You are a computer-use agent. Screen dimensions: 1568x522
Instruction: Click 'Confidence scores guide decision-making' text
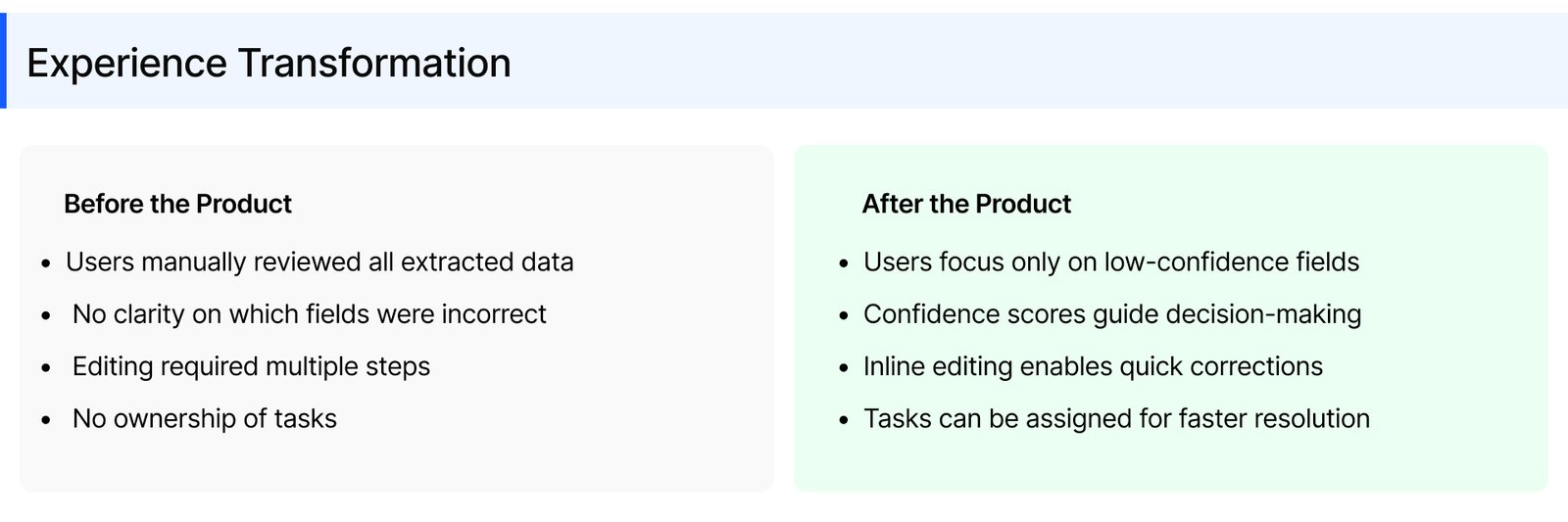(1112, 314)
